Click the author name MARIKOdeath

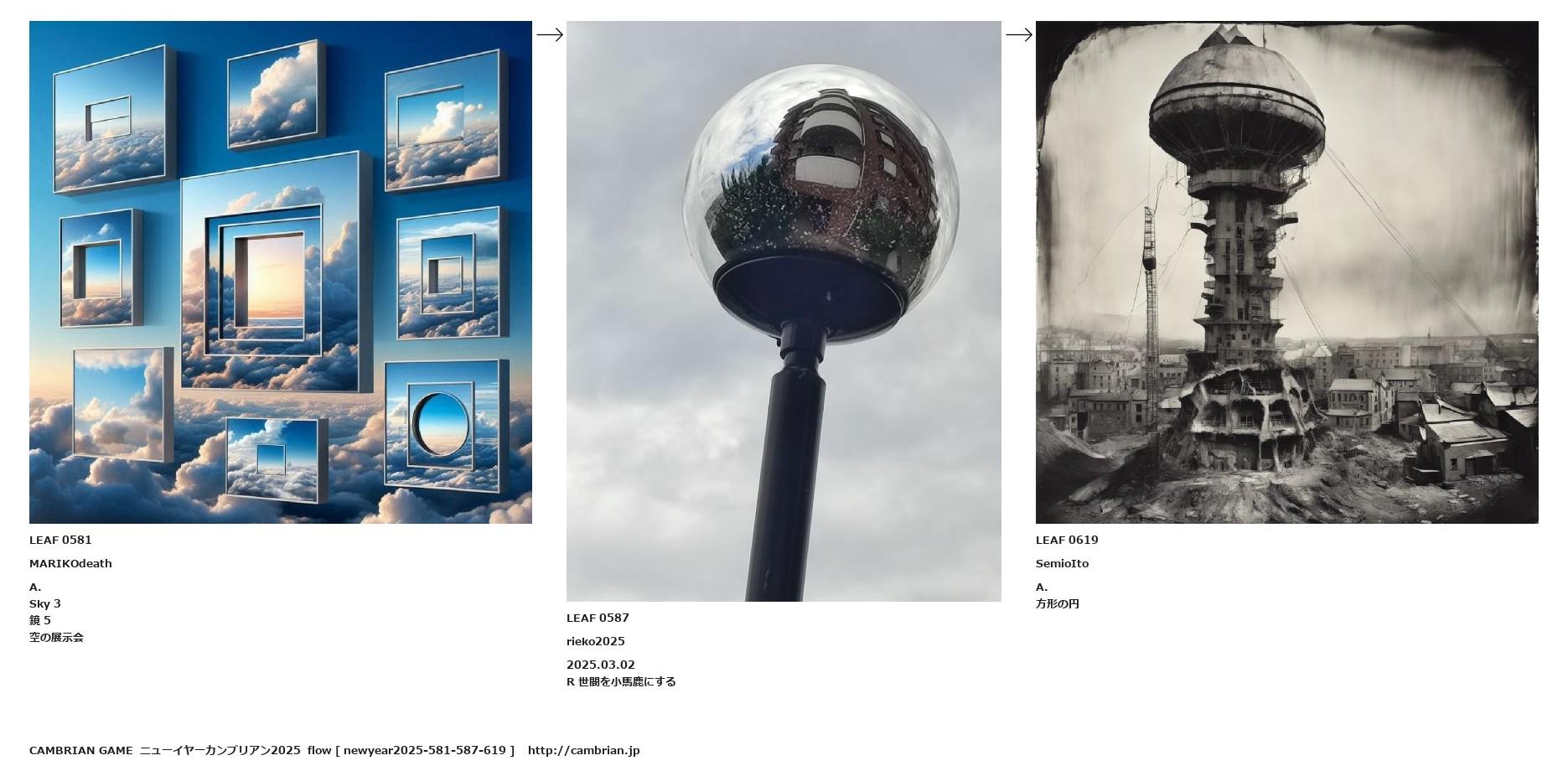pyautogui.click(x=70, y=564)
